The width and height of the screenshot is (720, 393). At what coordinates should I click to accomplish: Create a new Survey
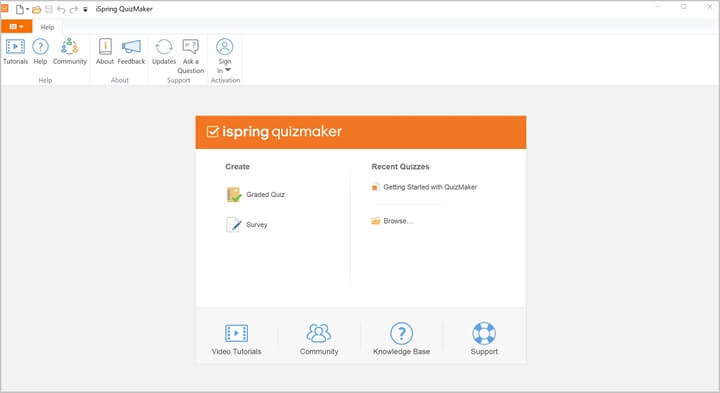(247, 225)
